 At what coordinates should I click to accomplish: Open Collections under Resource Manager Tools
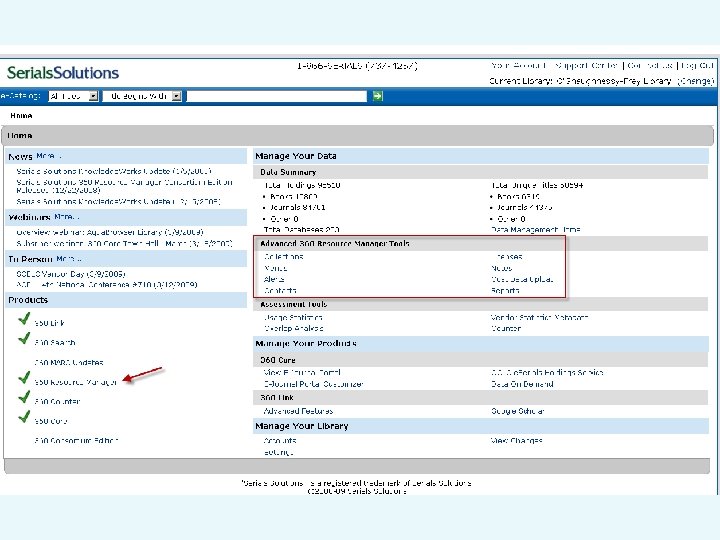(283, 257)
